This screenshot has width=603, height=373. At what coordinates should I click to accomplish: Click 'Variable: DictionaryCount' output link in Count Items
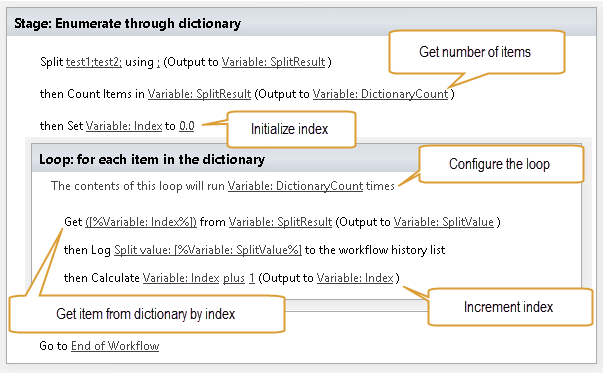(381, 94)
